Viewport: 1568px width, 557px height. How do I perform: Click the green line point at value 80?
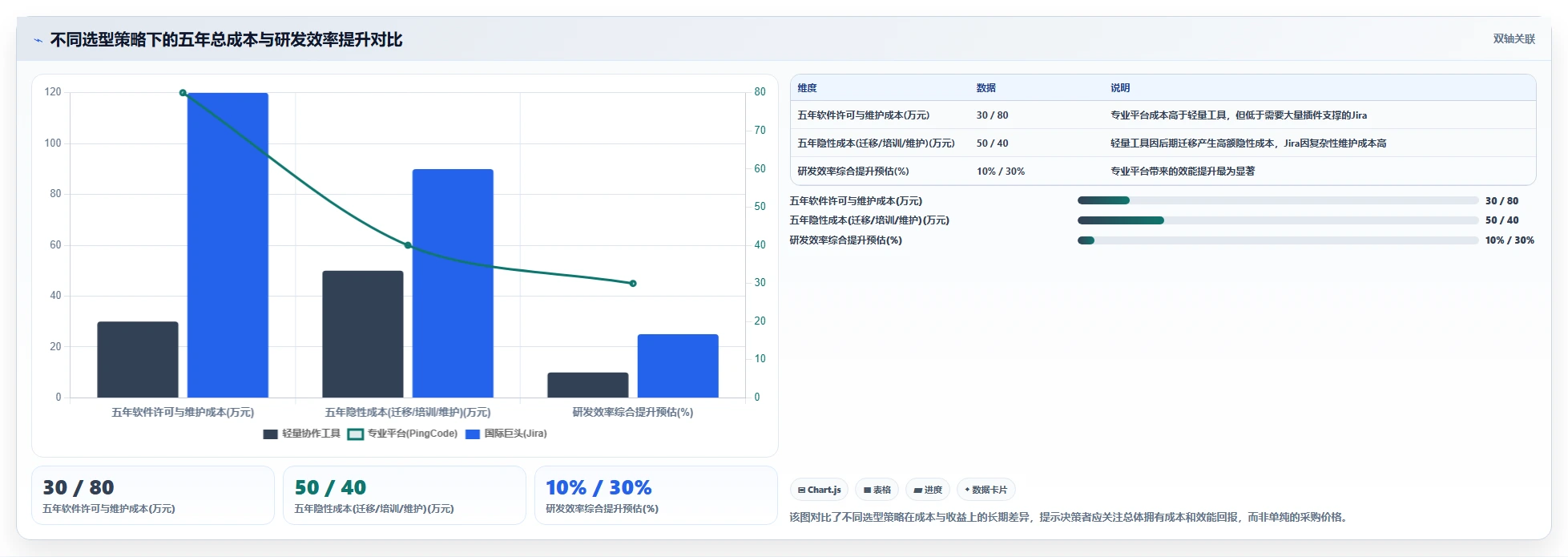point(183,93)
